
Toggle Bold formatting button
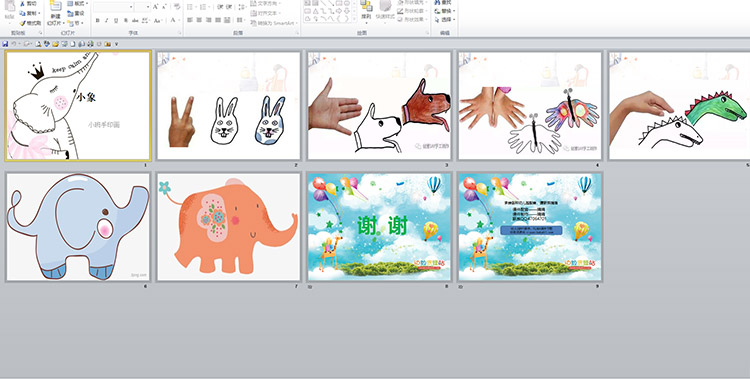coord(98,20)
